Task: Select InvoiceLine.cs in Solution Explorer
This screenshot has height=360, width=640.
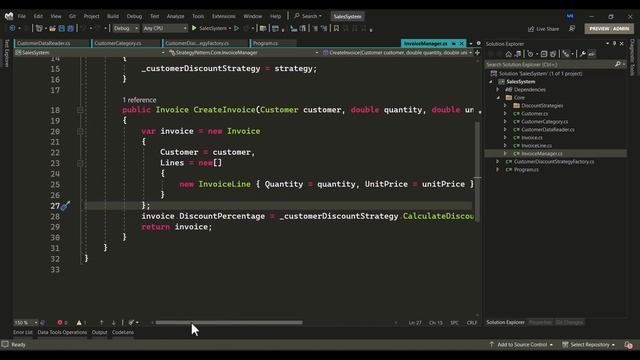Action: (536, 146)
